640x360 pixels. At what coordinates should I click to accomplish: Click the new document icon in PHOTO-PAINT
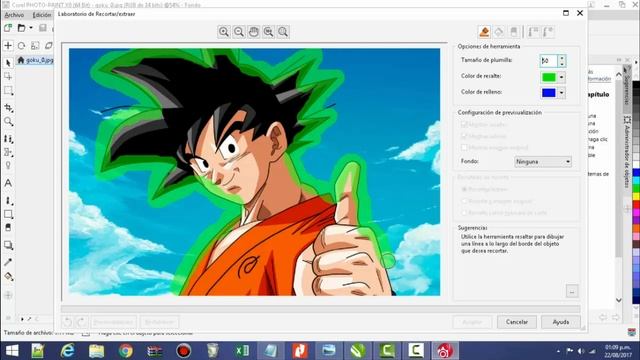click(x=8, y=28)
